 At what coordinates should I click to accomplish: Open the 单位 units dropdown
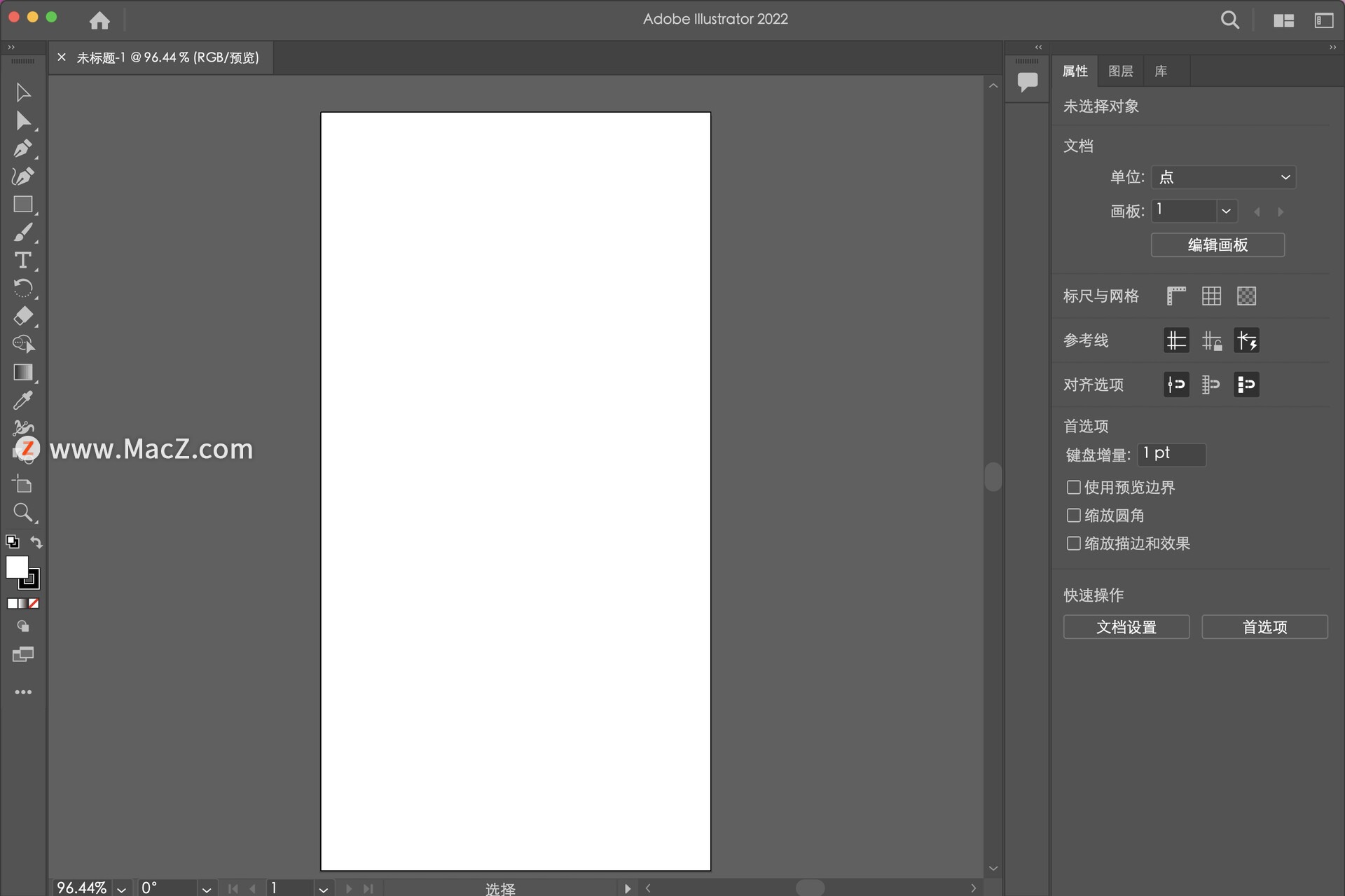[1223, 177]
